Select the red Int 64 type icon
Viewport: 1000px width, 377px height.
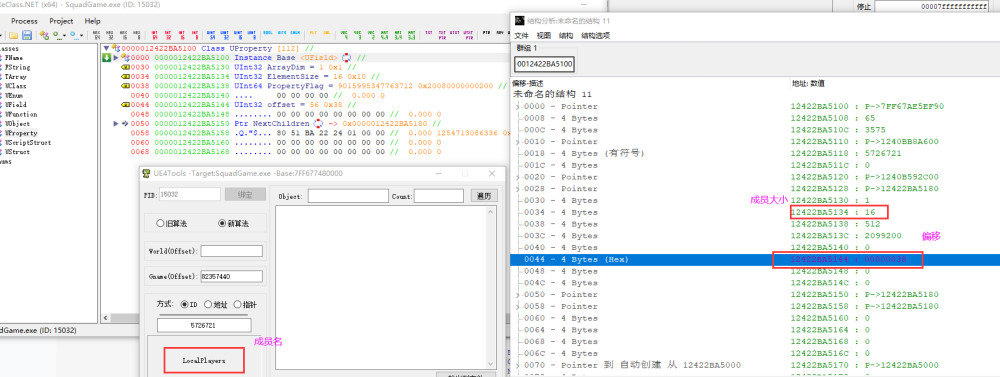(x=154, y=35)
